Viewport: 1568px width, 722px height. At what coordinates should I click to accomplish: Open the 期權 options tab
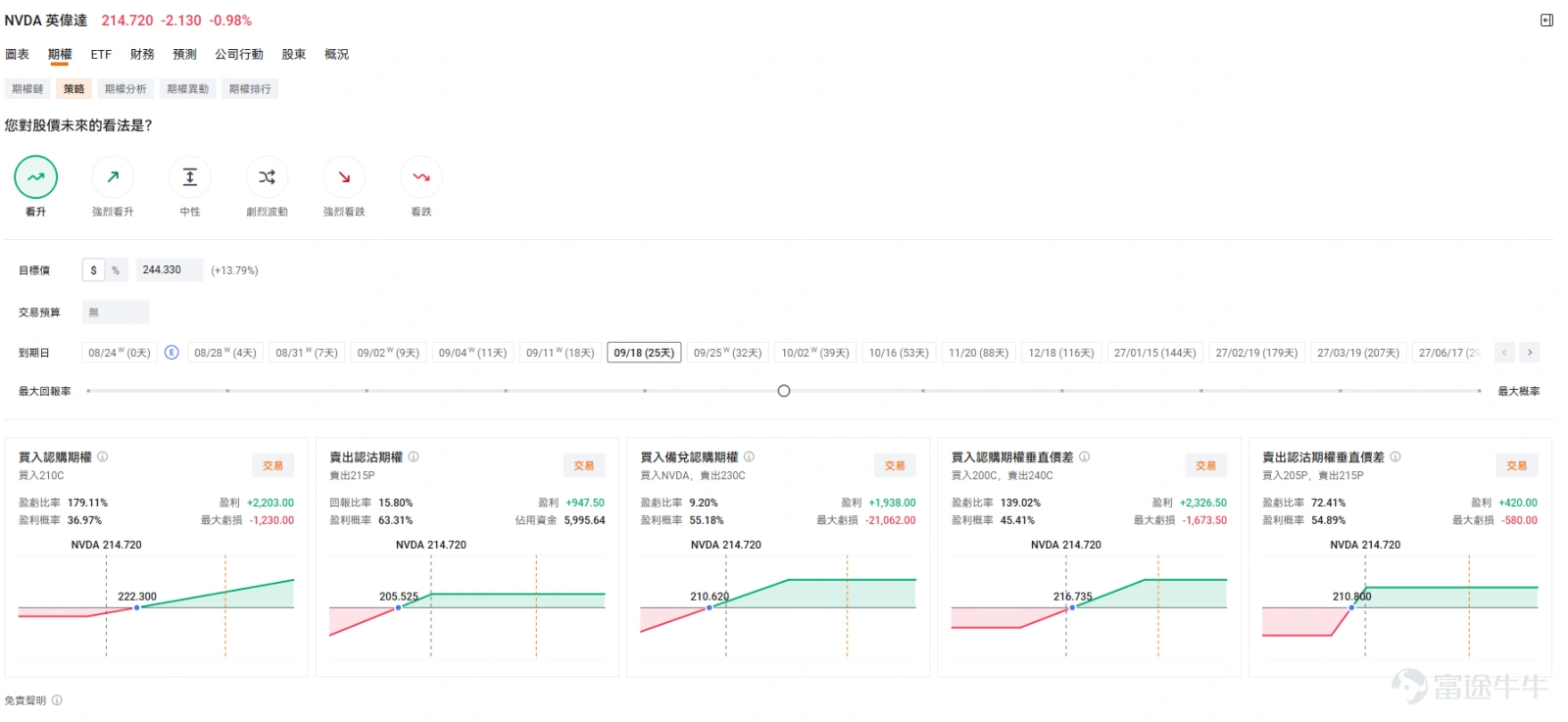click(60, 55)
